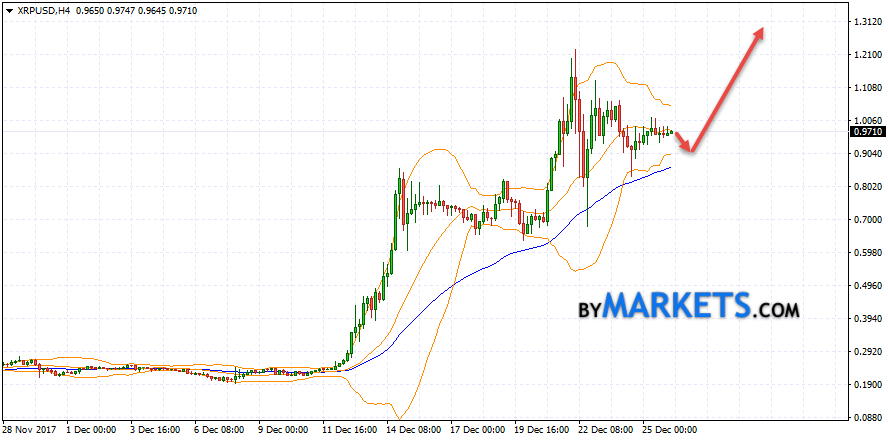Select the current price tag 0.9710

pyautogui.click(x=866, y=131)
